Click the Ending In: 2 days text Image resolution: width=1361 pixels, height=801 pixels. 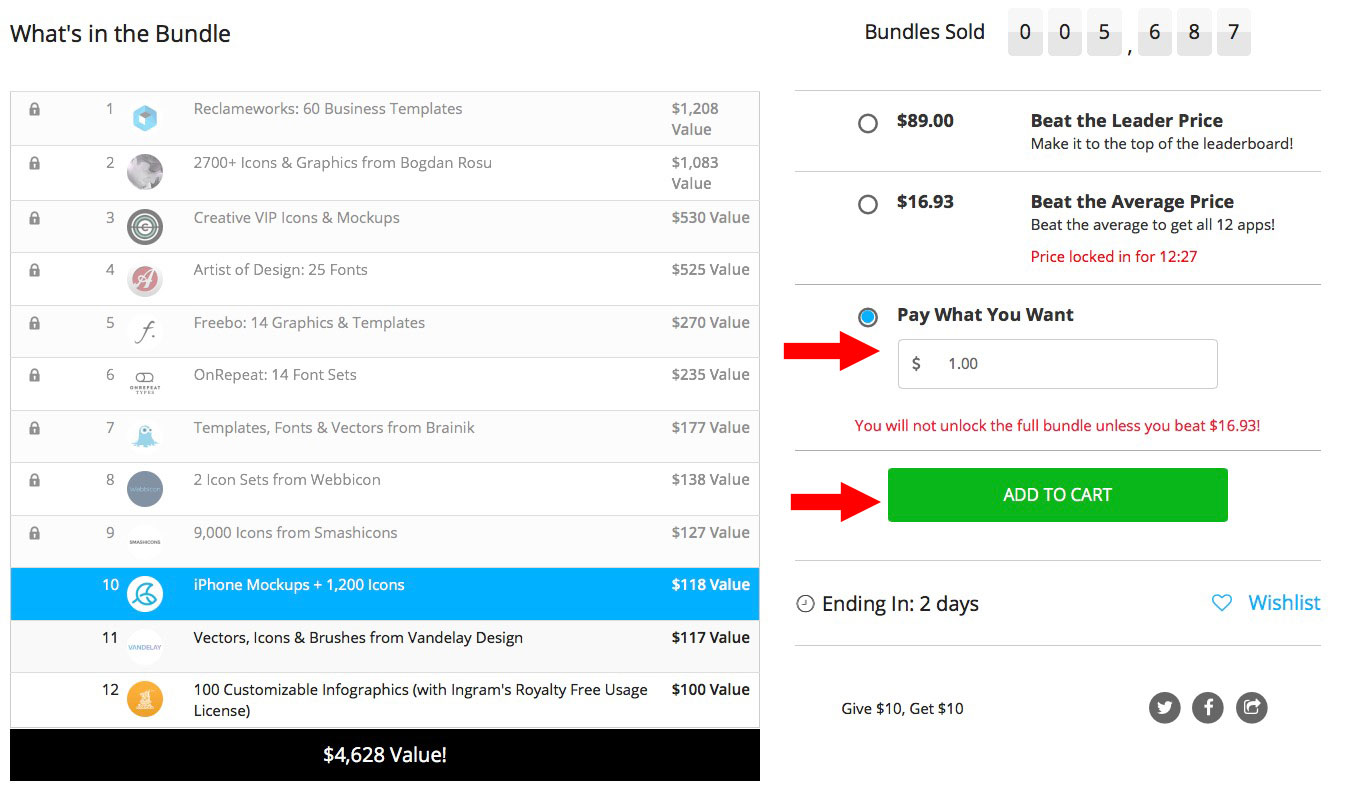point(900,604)
